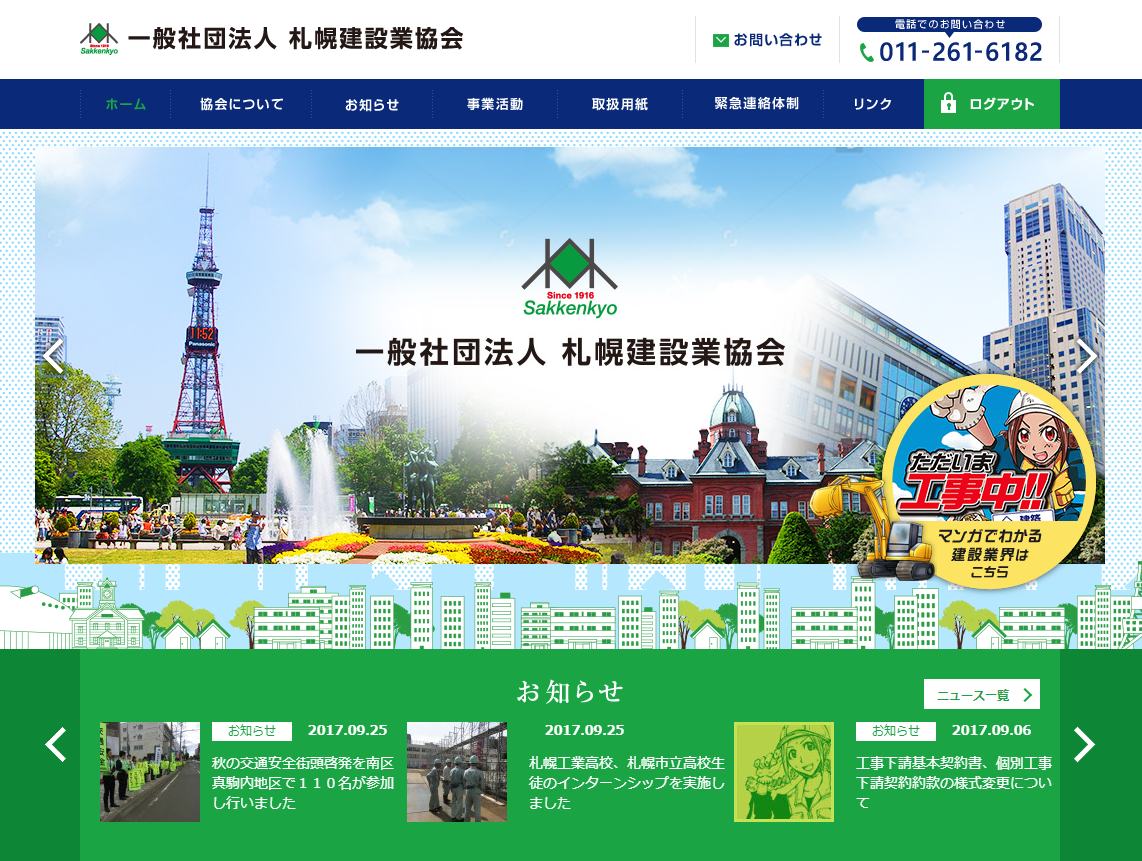The height and width of the screenshot is (861, 1142).
Task: Select 事業活動 in the navigation bar
Action: point(495,104)
